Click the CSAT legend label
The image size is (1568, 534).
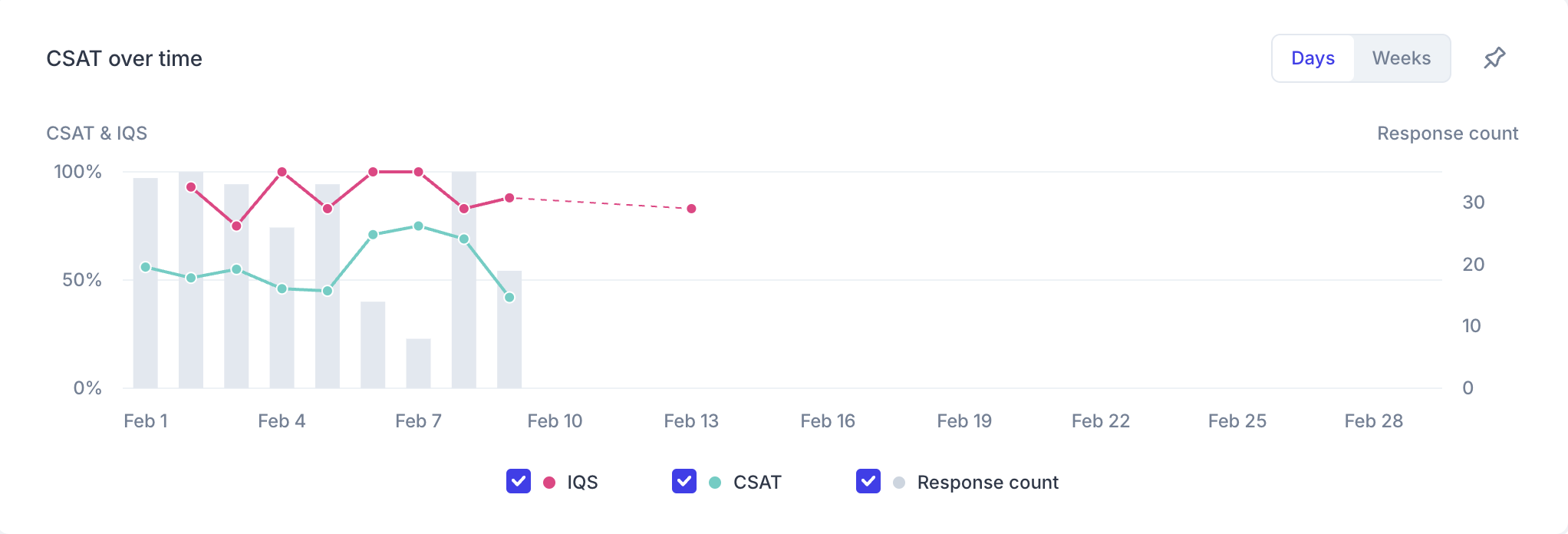tap(757, 483)
